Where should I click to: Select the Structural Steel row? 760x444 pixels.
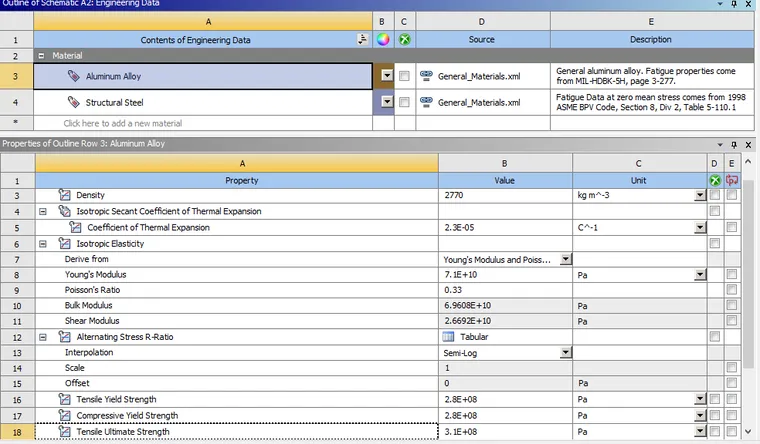coord(203,102)
